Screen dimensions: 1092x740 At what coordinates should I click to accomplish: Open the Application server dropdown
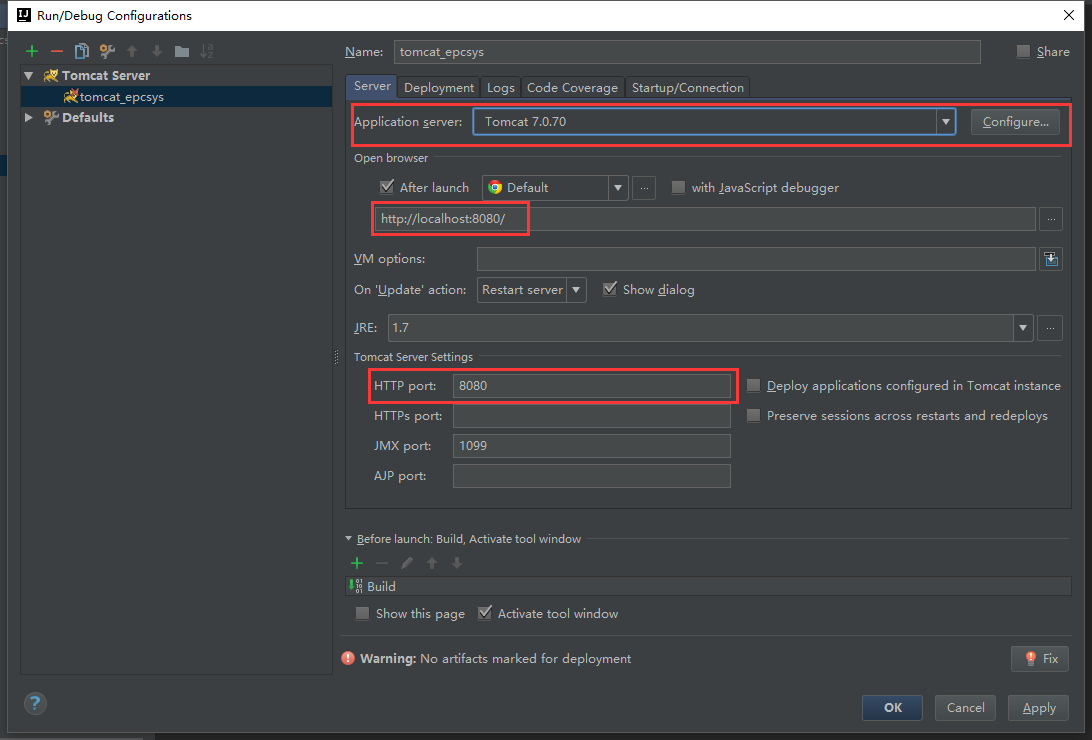[945, 122]
